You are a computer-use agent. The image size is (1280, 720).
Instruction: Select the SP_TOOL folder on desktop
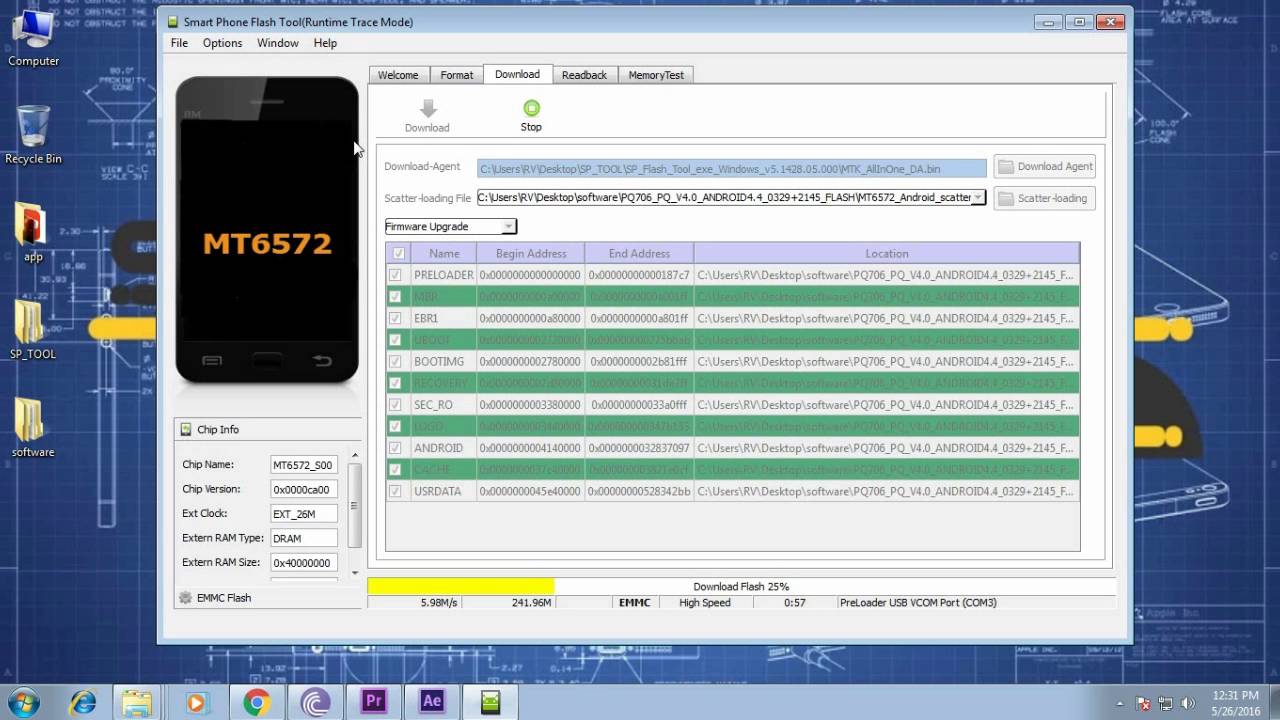[33, 330]
